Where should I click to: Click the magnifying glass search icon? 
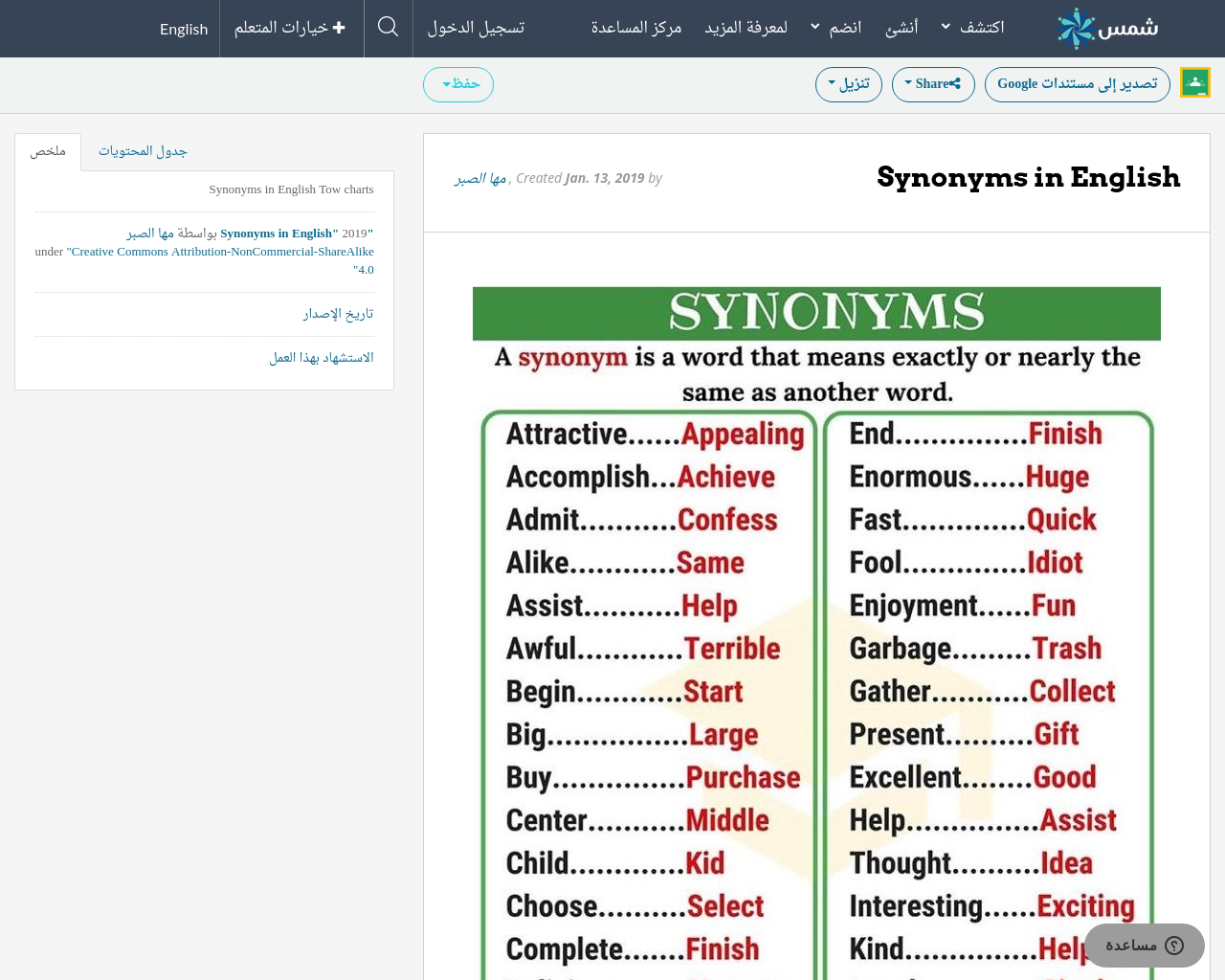[388, 27]
